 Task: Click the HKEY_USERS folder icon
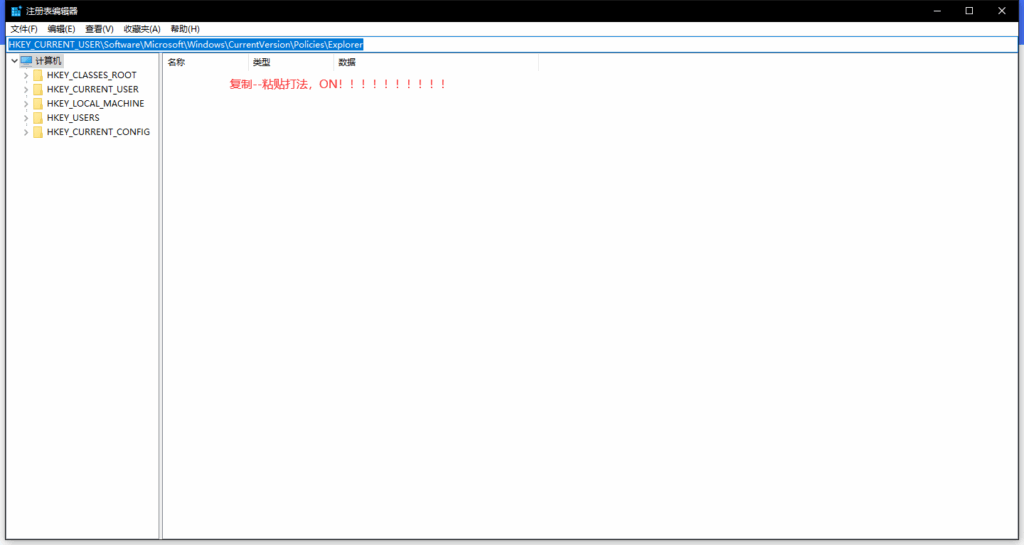pos(38,118)
